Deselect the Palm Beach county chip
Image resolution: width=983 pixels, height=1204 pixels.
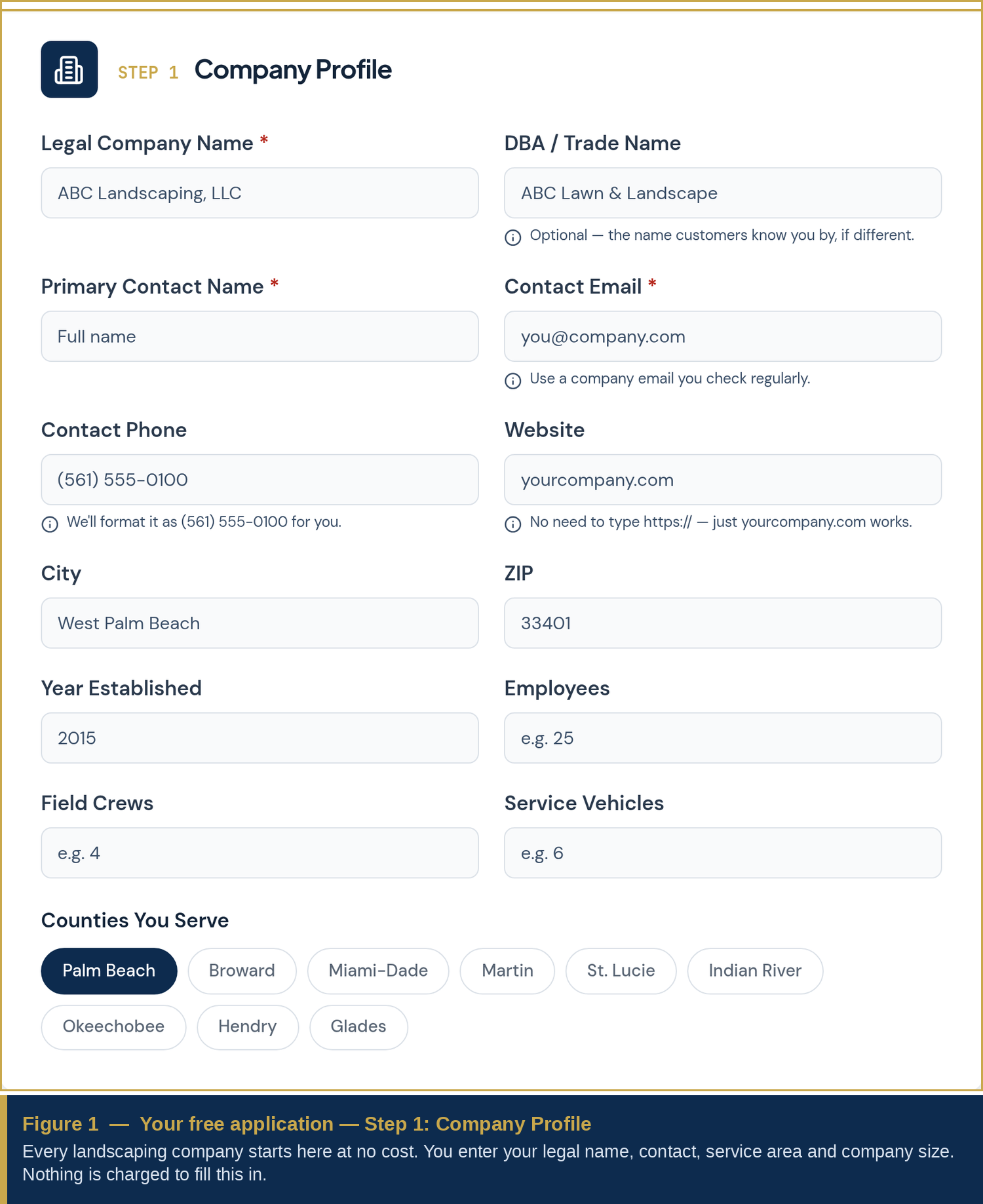[109, 971]
